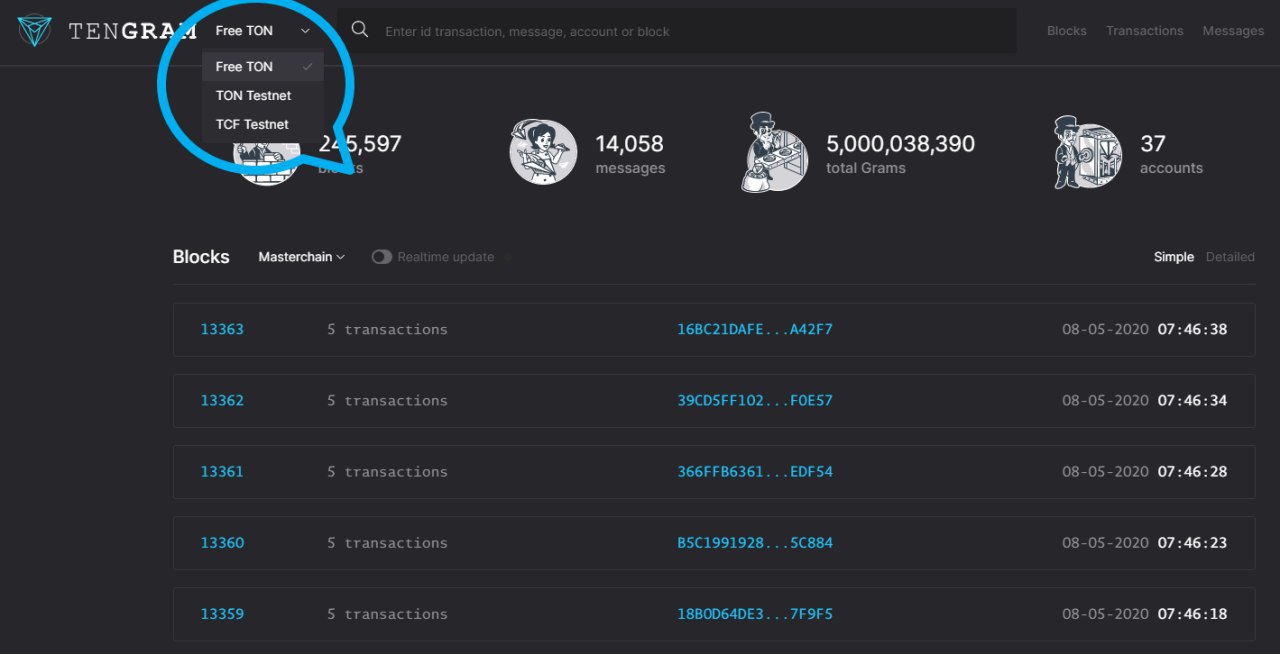Click the Blocks section heading
Screen dimensions: 1280x654
coord(201,257)
